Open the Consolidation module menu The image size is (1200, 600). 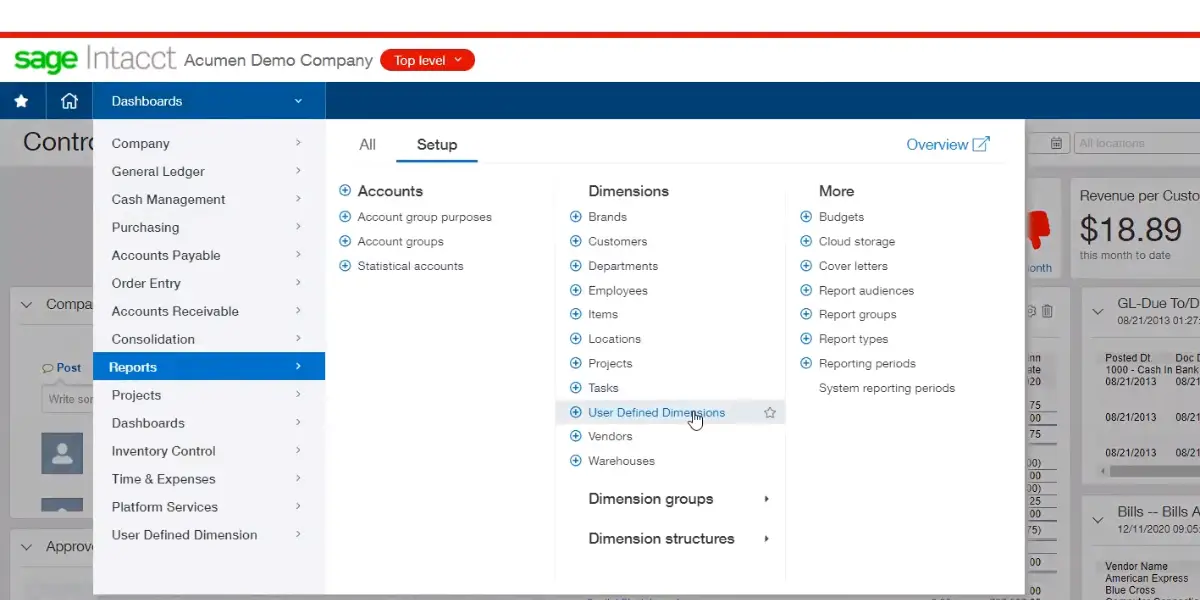tap(209, 339)
